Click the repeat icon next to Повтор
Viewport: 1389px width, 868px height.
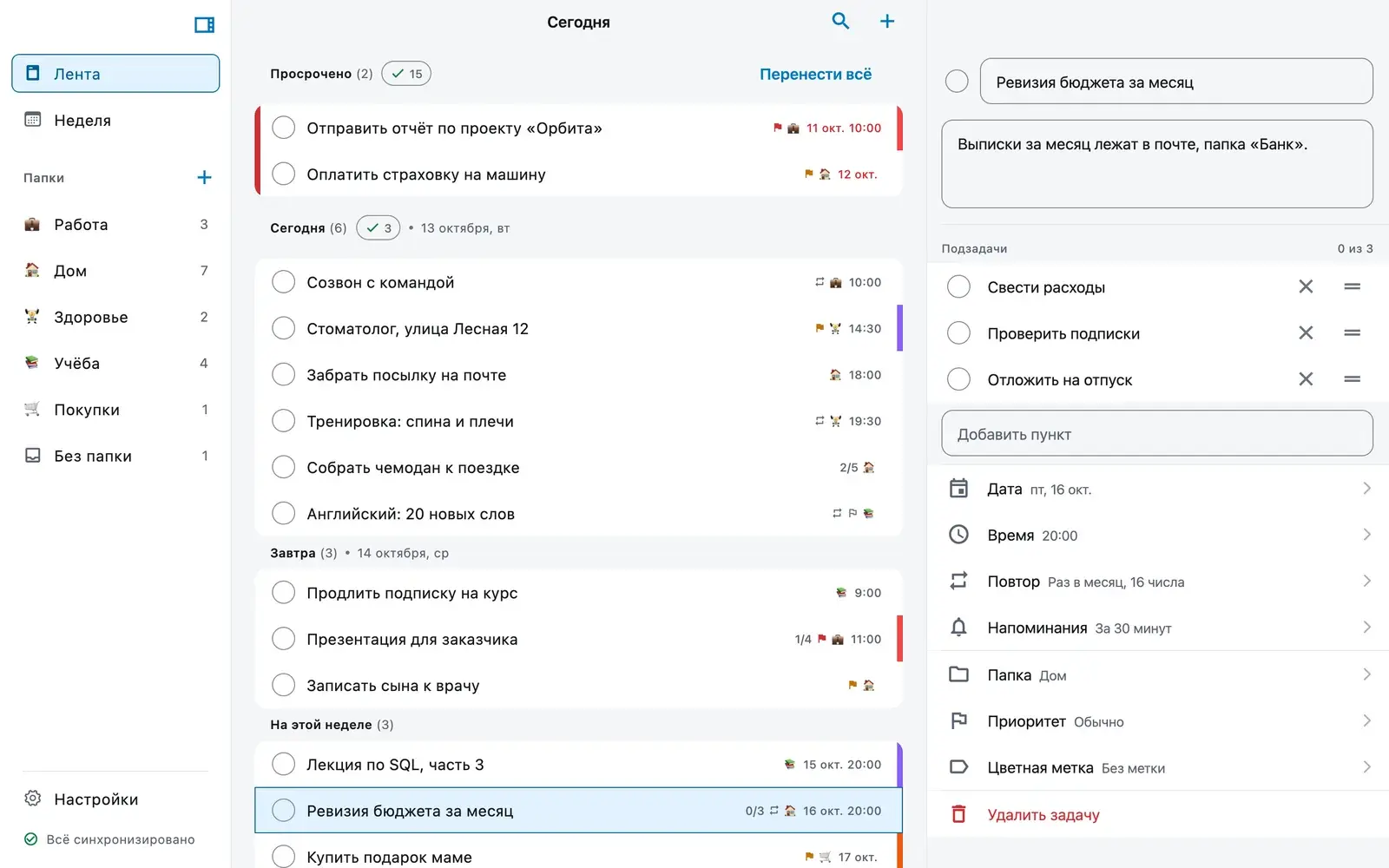click(958, 581)
